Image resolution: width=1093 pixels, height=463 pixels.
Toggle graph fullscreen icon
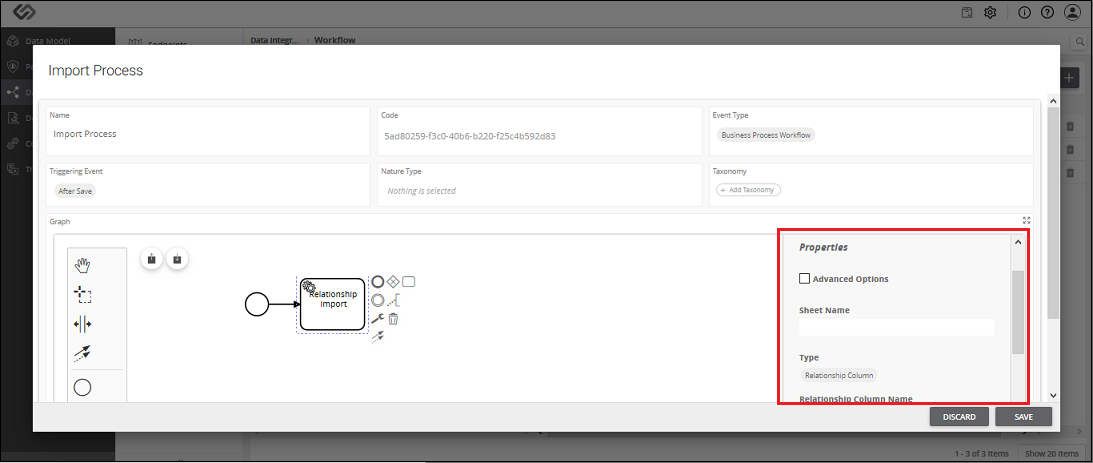1025,220
